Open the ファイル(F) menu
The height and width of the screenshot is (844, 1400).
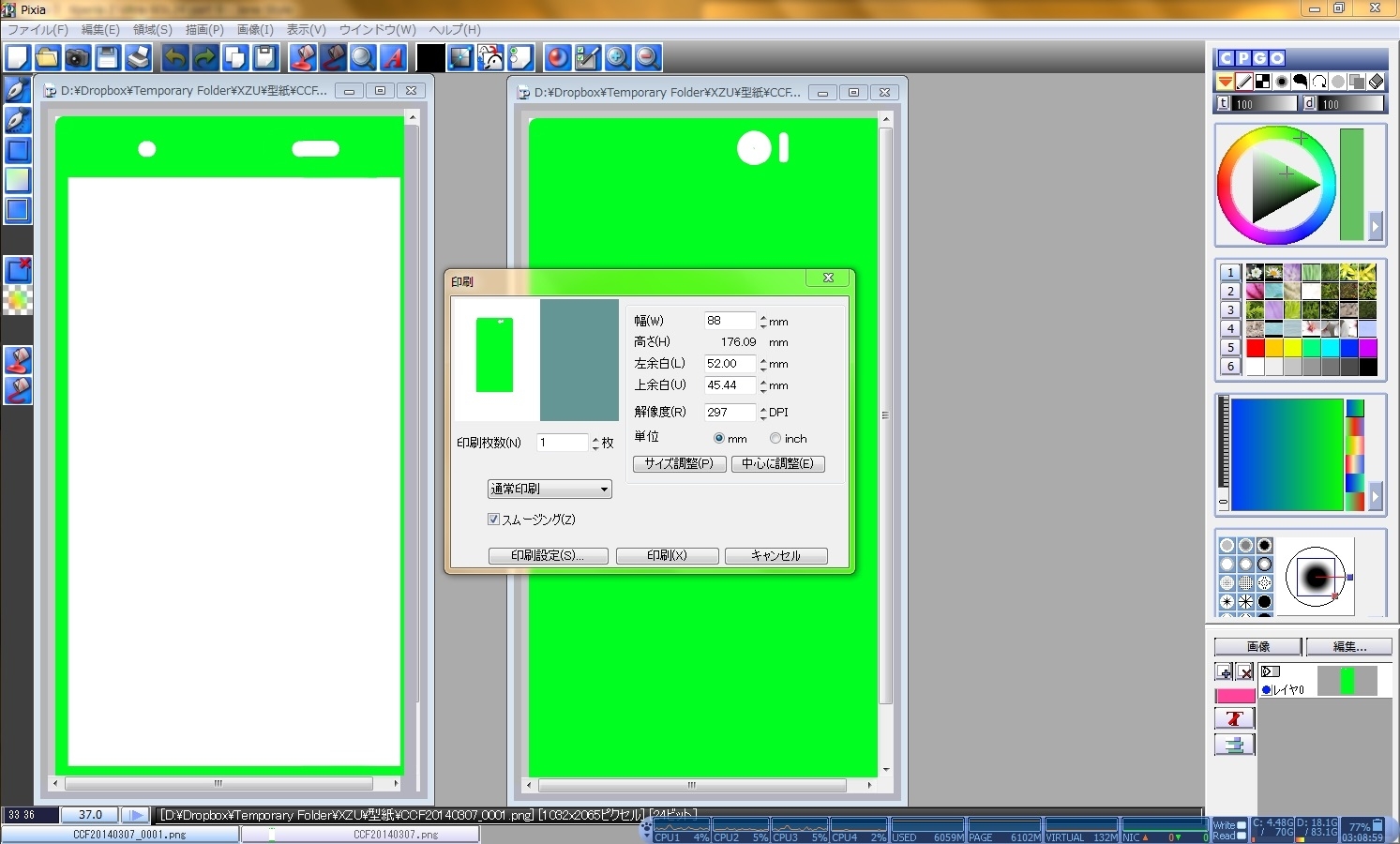point(38,30)
